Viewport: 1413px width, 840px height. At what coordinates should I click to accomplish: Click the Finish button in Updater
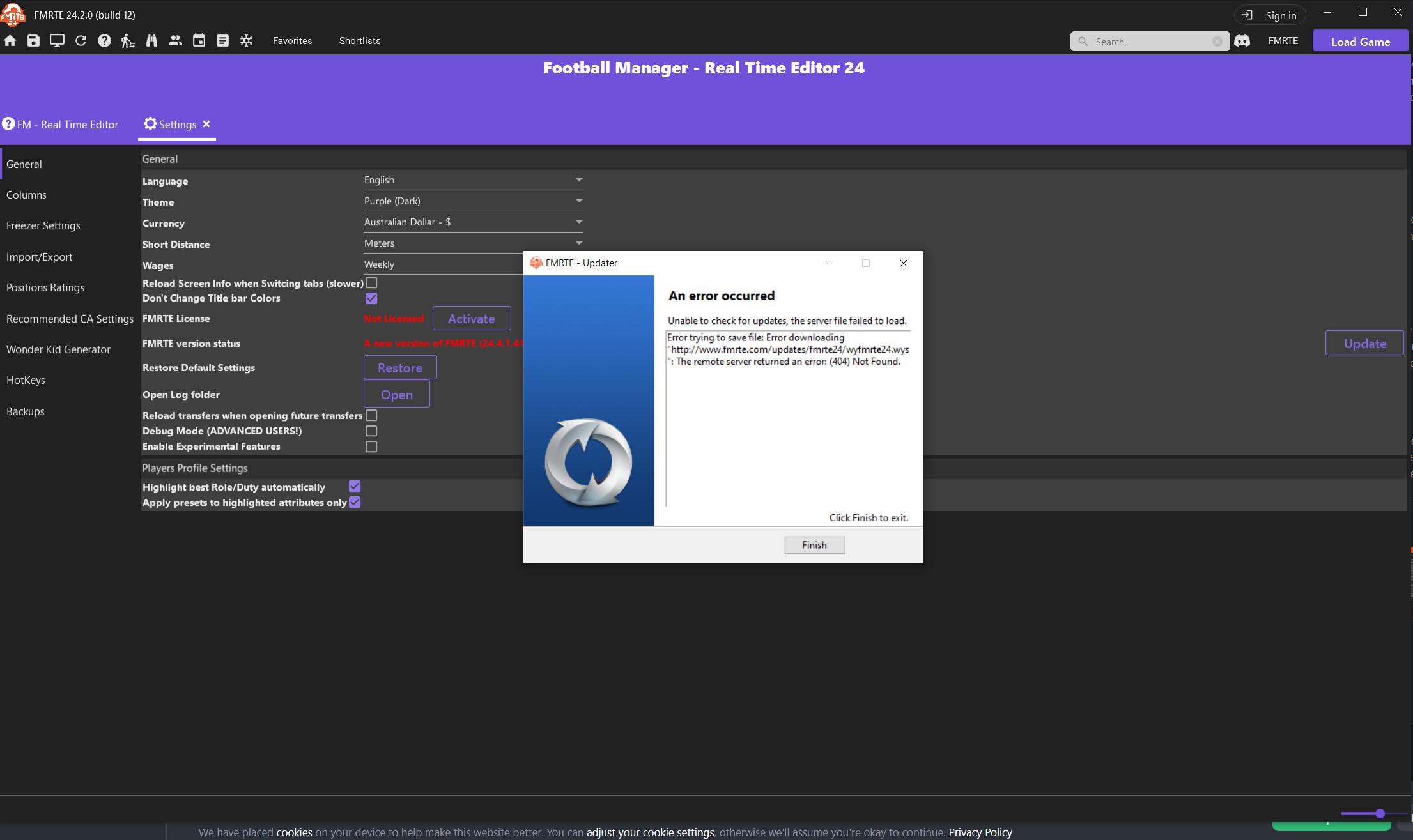point(814,545)
